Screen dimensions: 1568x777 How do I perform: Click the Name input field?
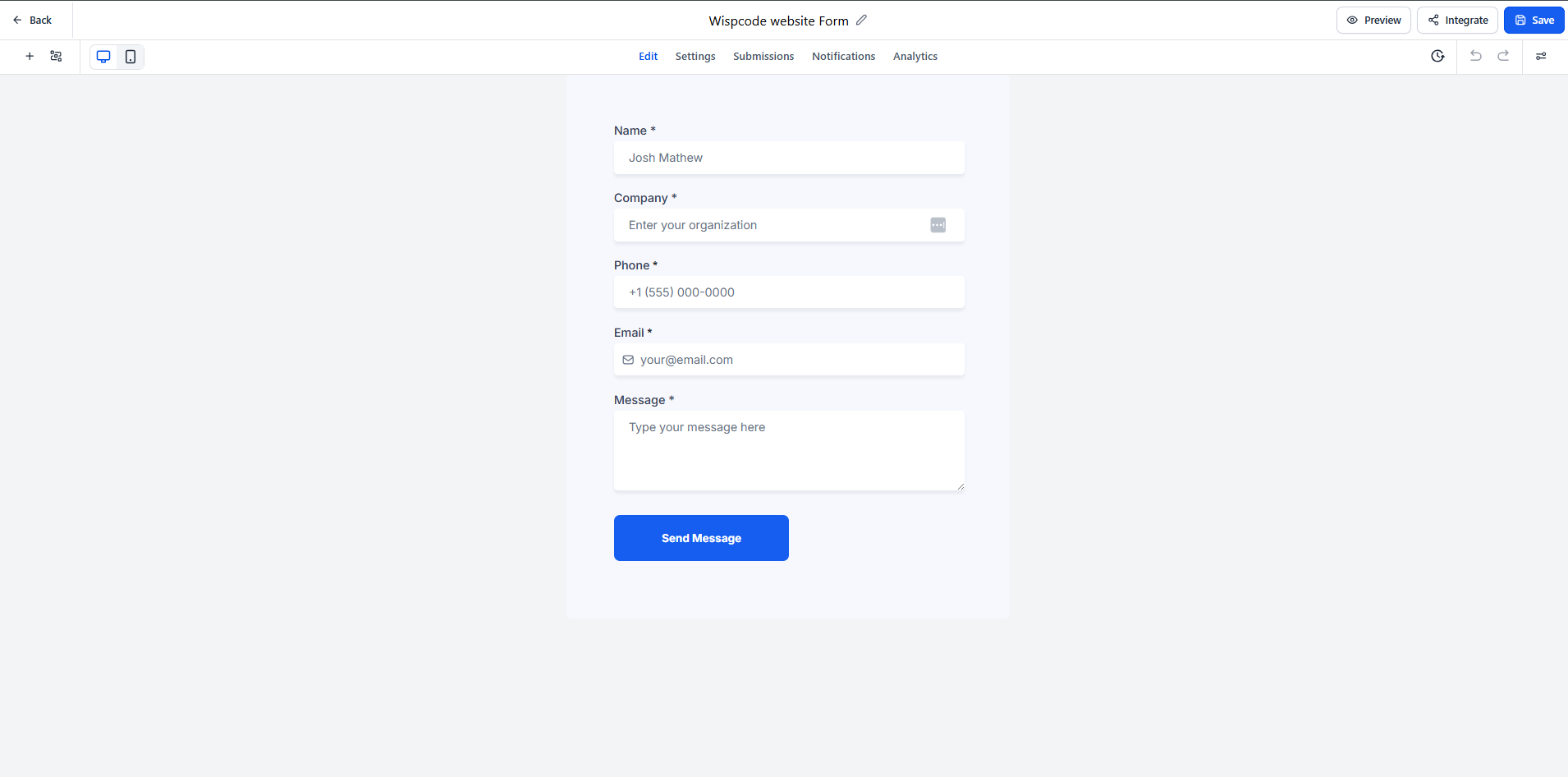[x=789, y=158]
